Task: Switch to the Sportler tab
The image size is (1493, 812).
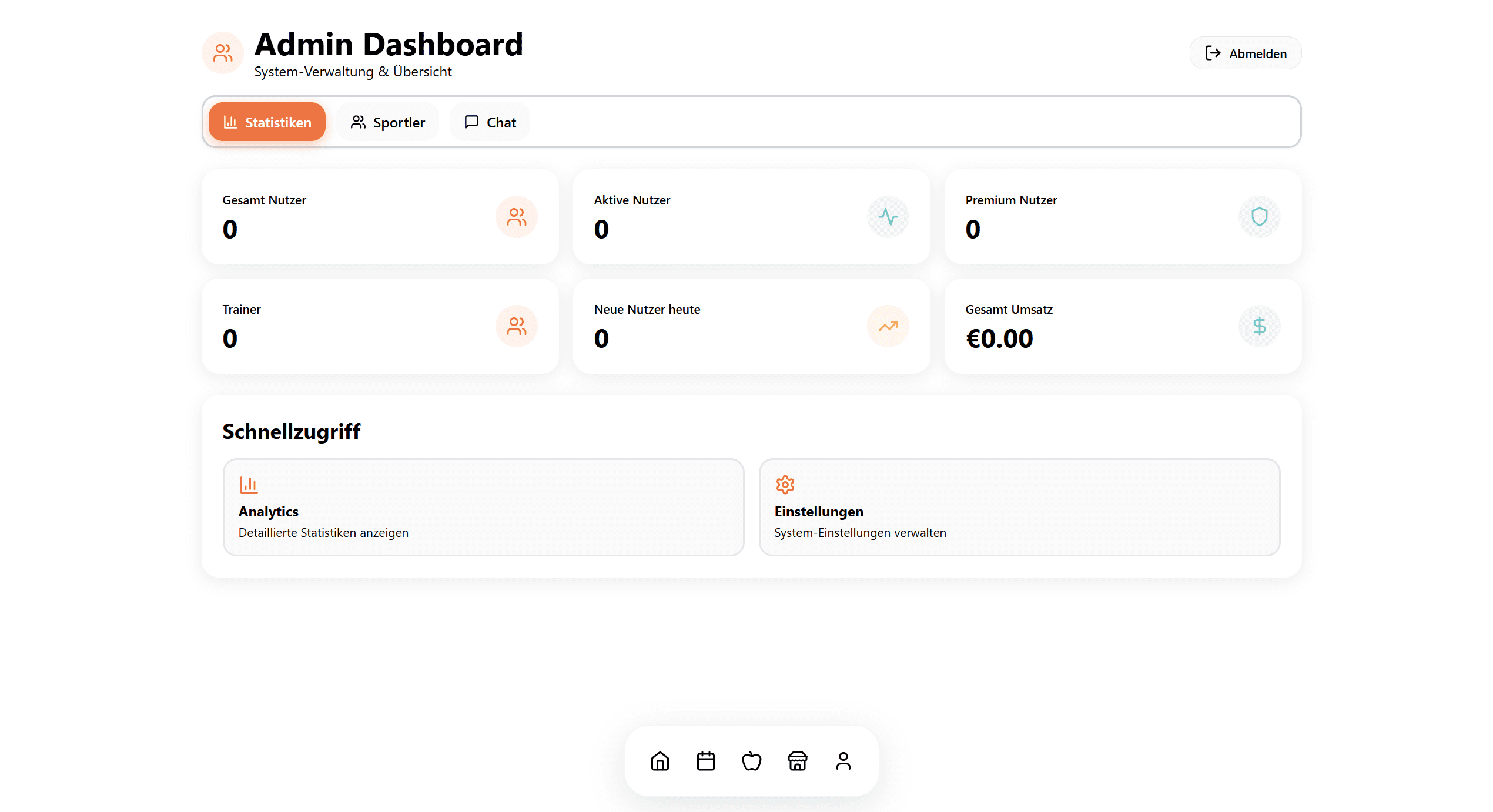Action: tap(388, 122)
